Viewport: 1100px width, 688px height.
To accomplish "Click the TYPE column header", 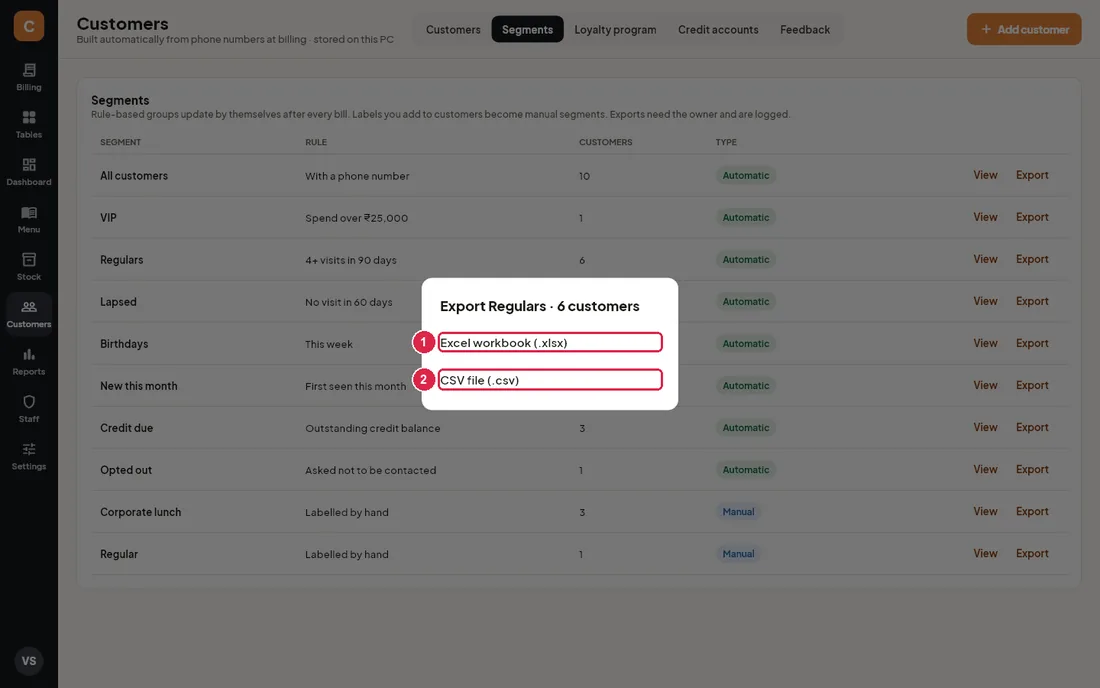I will [x=726, y=142].
